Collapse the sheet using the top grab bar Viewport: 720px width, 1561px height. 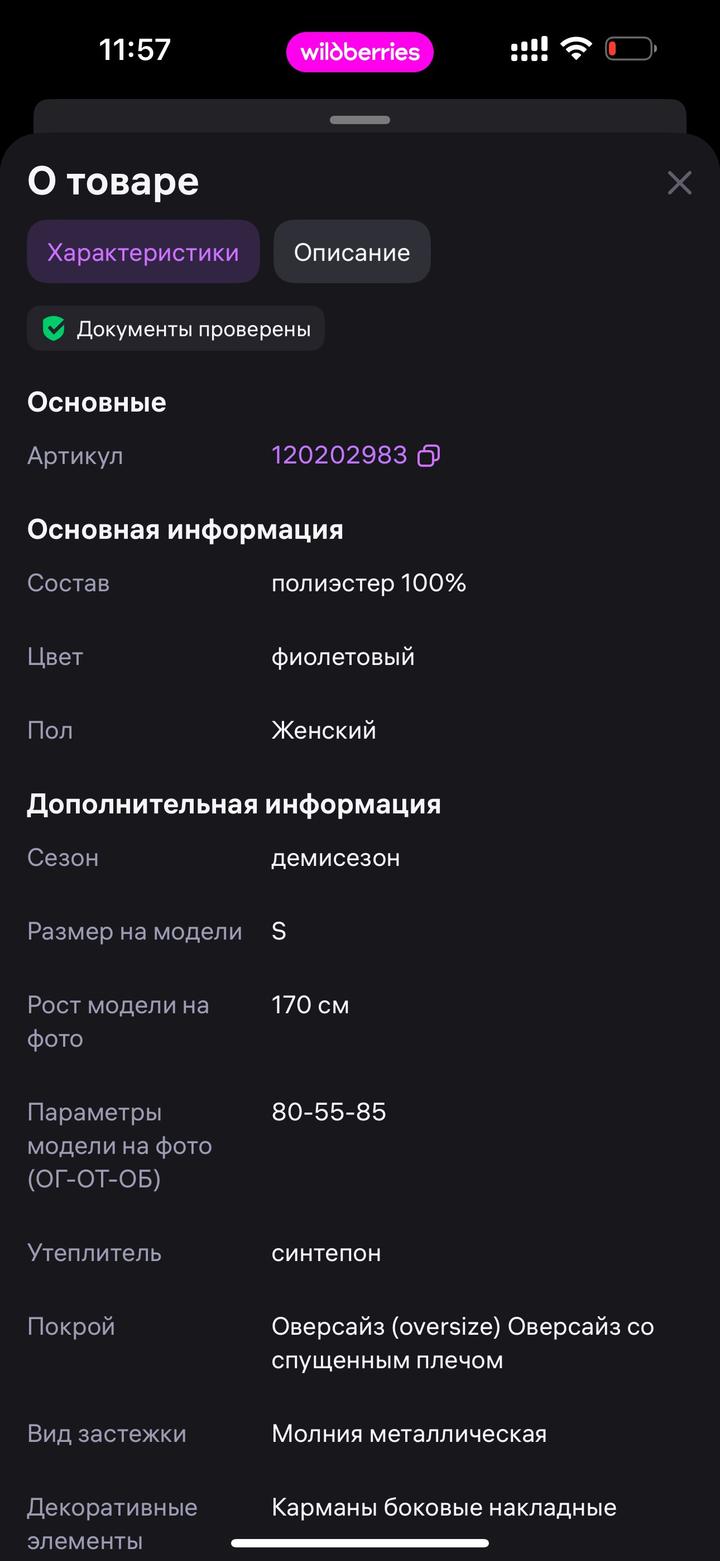point(359,119)
